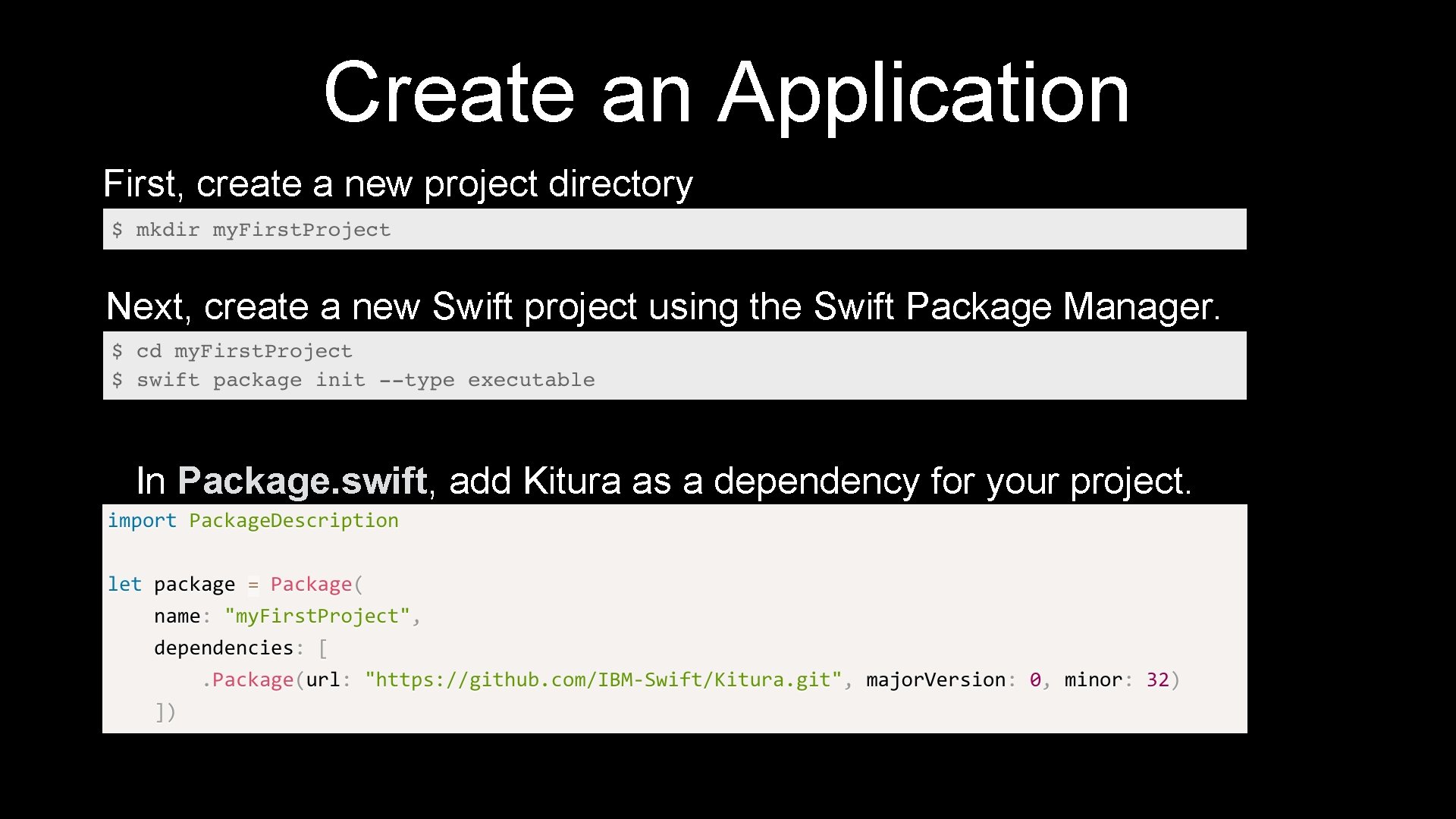This screenshot has width=1456, height=819.
Task: Click the 'cd myFirstProject' command line
Action: pos(243,351)
